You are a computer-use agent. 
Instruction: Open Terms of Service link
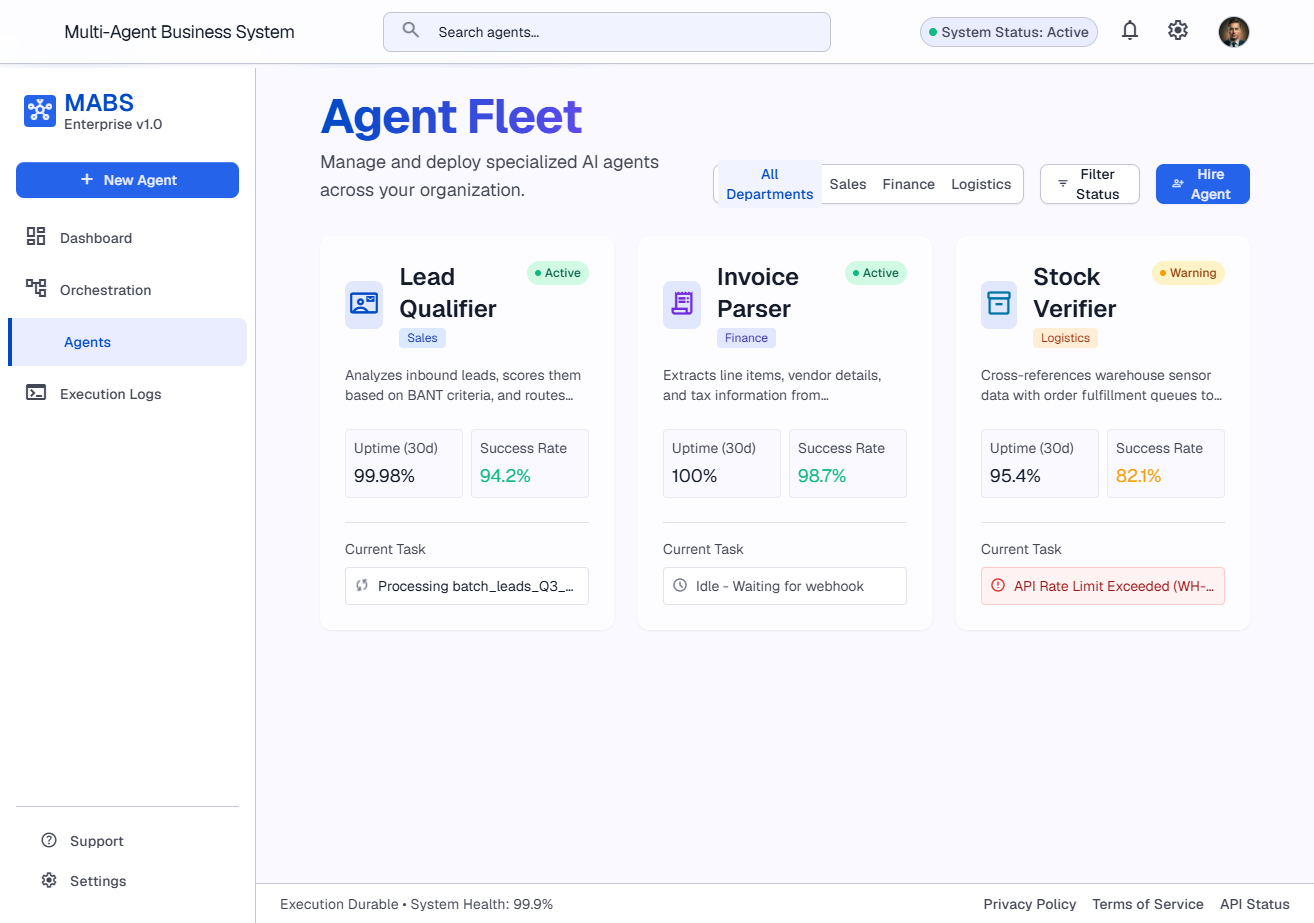(x=1148, y=904)
